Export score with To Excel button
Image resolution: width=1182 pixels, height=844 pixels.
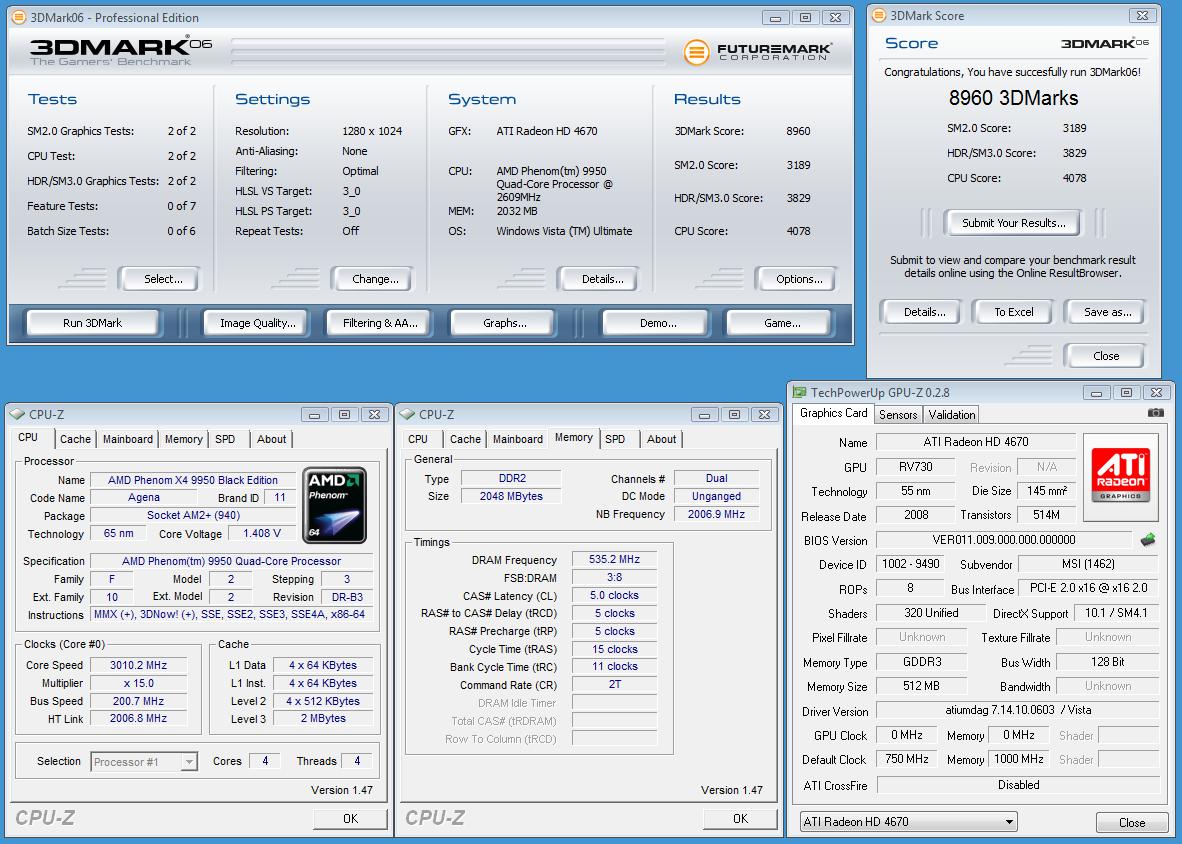point(1013,312)
